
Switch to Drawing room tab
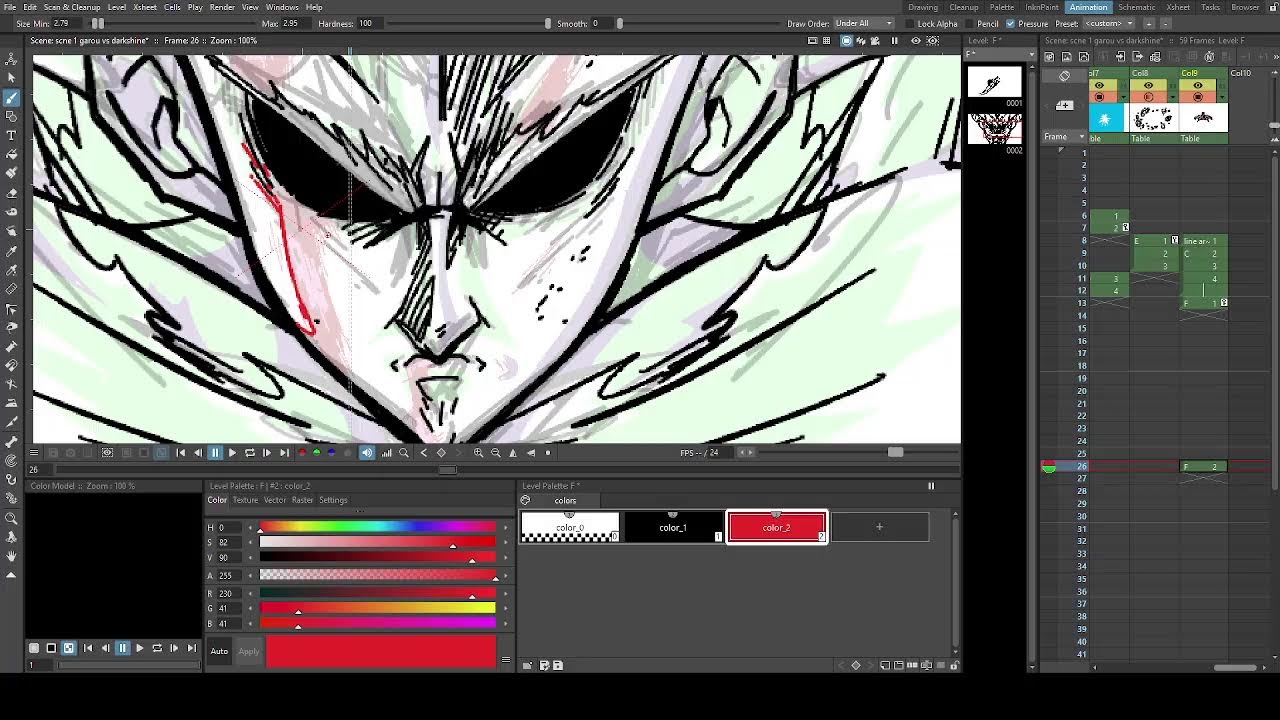923,7
